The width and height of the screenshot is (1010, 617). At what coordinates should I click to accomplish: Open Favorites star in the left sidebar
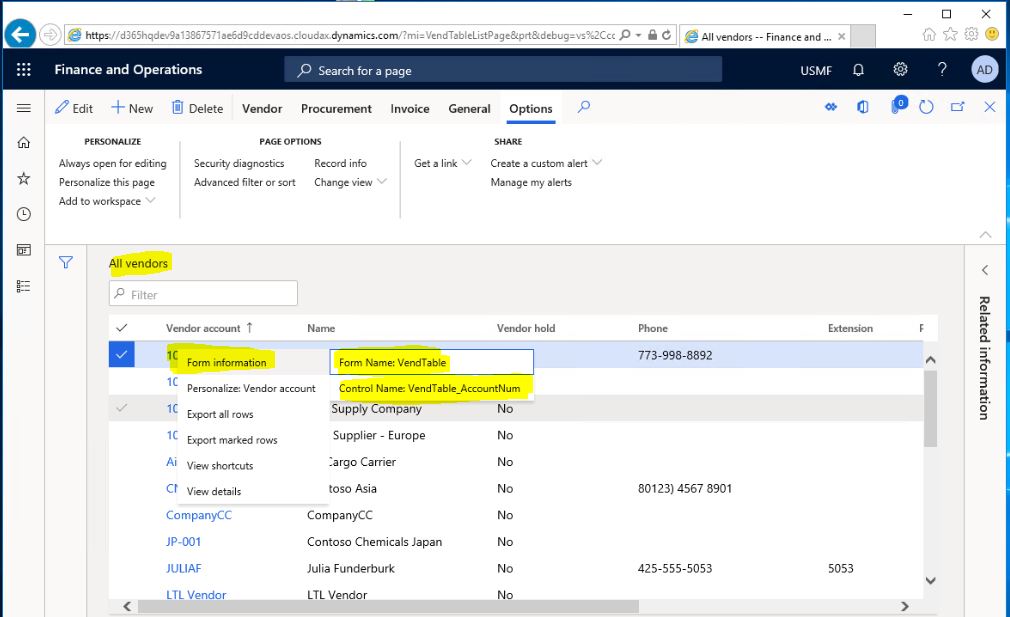click(24, 178)
